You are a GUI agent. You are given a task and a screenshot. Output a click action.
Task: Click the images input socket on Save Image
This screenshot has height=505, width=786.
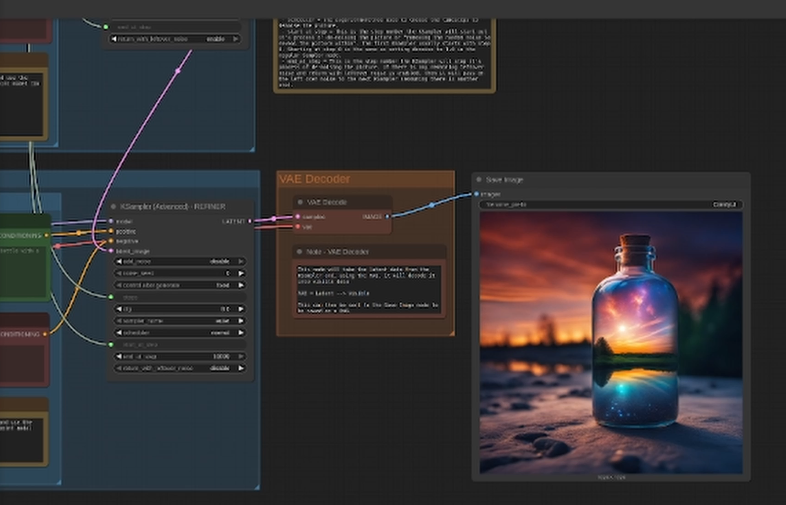point(476,194)
